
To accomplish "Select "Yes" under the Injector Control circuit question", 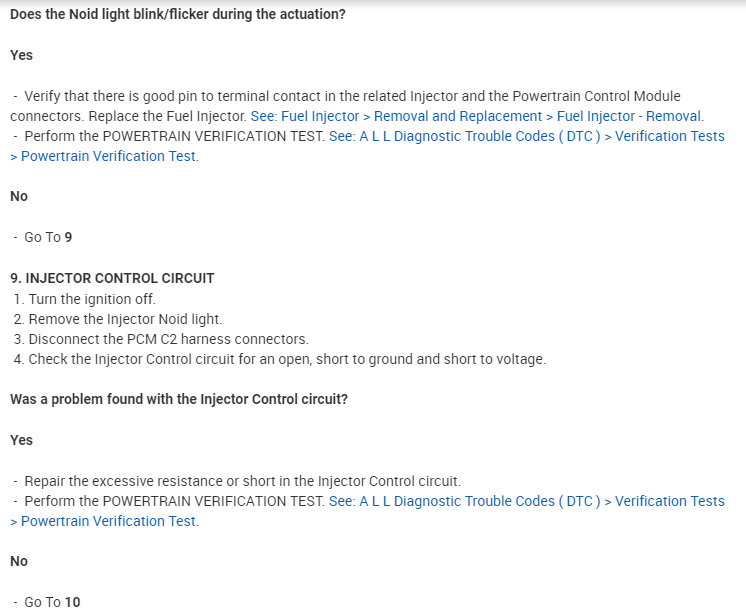I will 21,440.
